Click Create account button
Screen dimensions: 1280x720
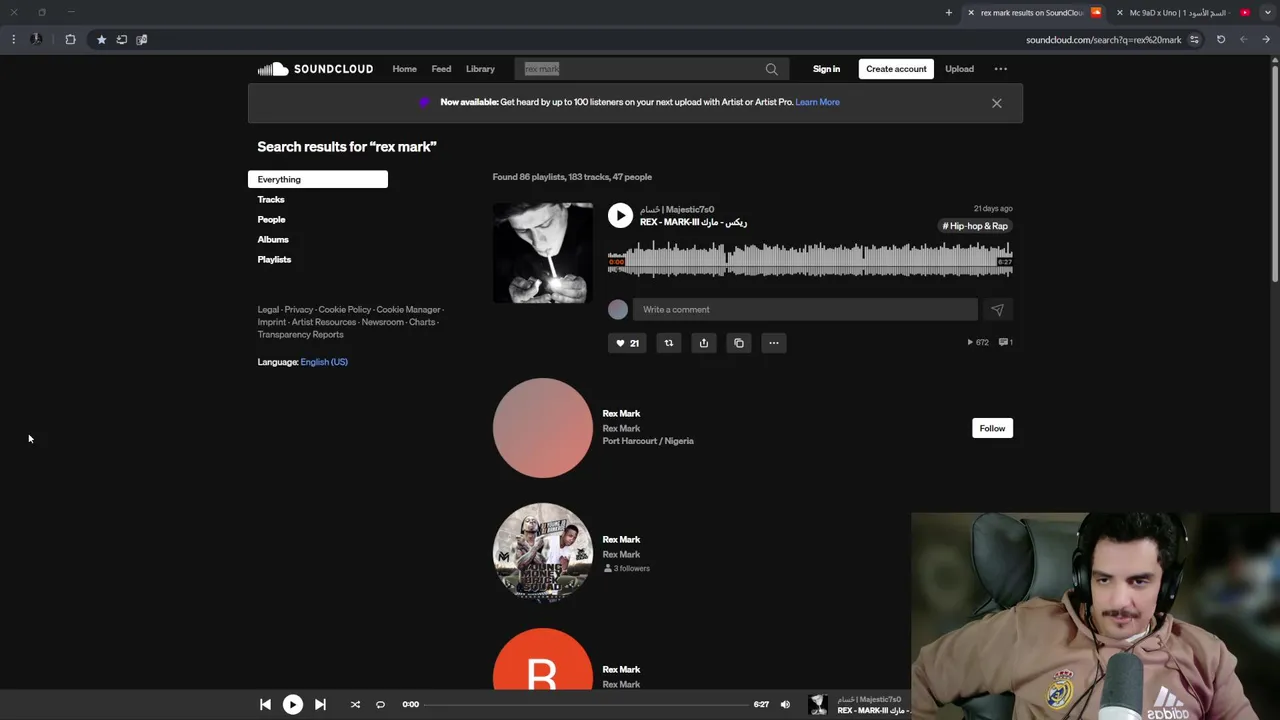coord(896,69)
